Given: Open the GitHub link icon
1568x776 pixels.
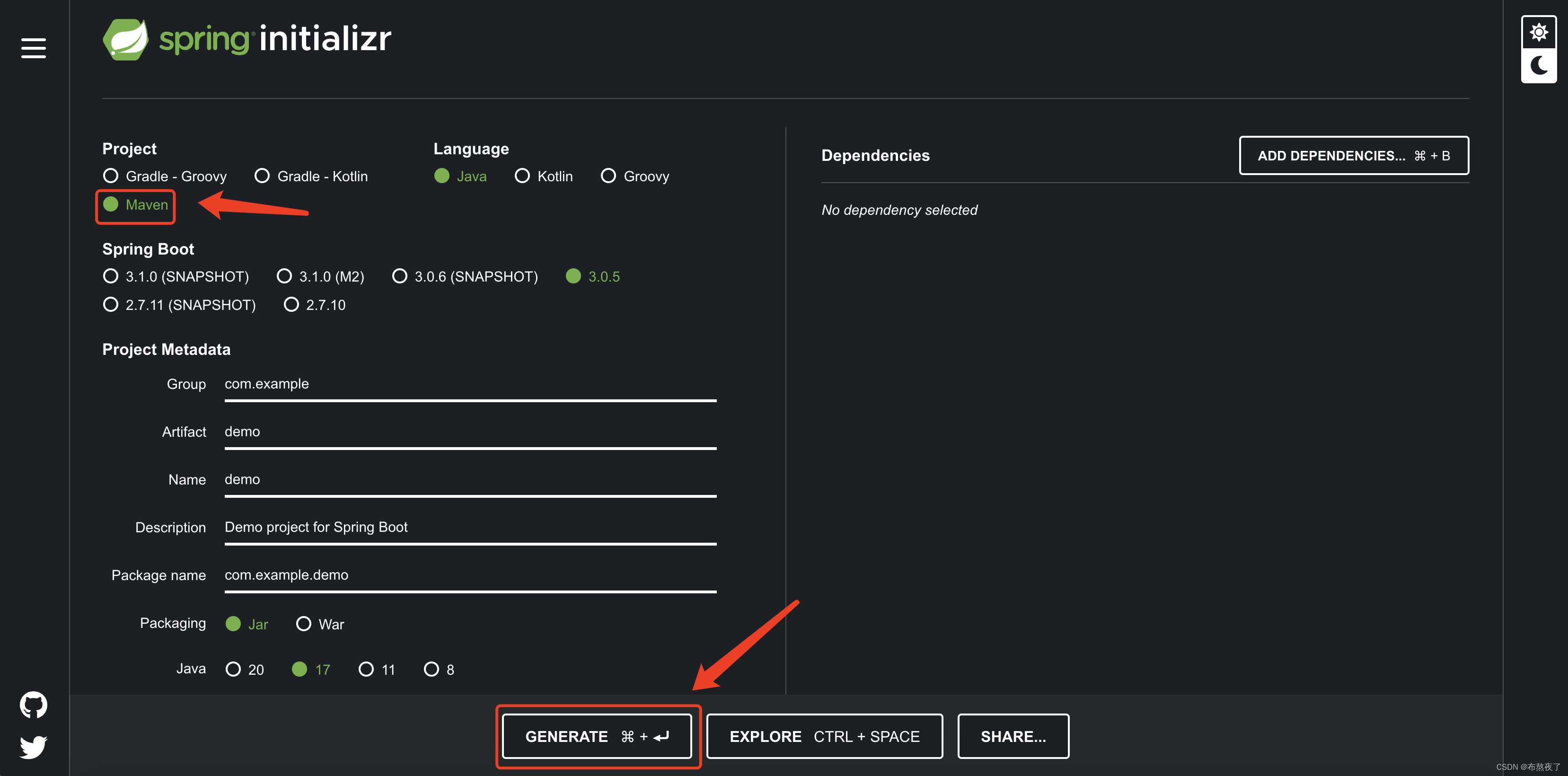Looking at the screenshot, I should [34, 705].
